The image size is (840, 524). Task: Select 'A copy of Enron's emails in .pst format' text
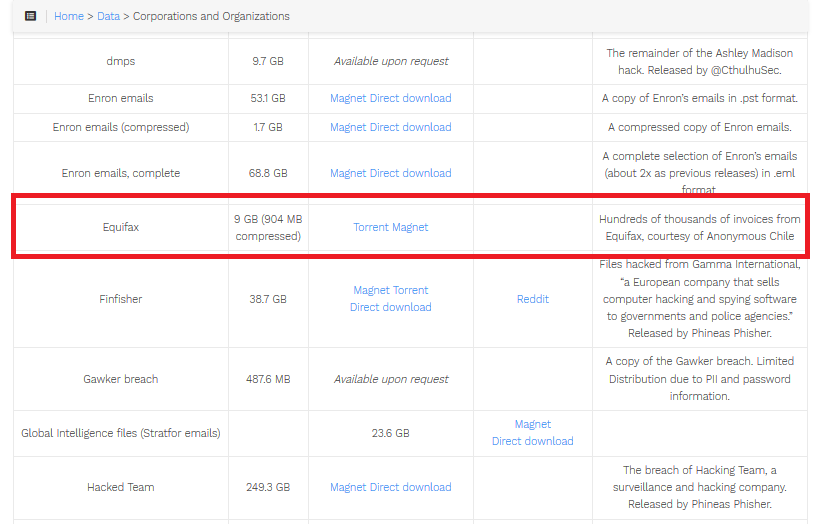click(x=700, y=98)
